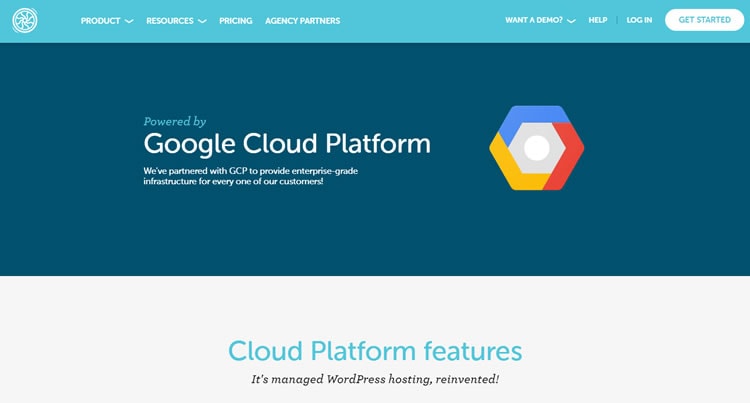
Task: Open the WANT A DEMO? menu
Action: (x=534, y=20)
